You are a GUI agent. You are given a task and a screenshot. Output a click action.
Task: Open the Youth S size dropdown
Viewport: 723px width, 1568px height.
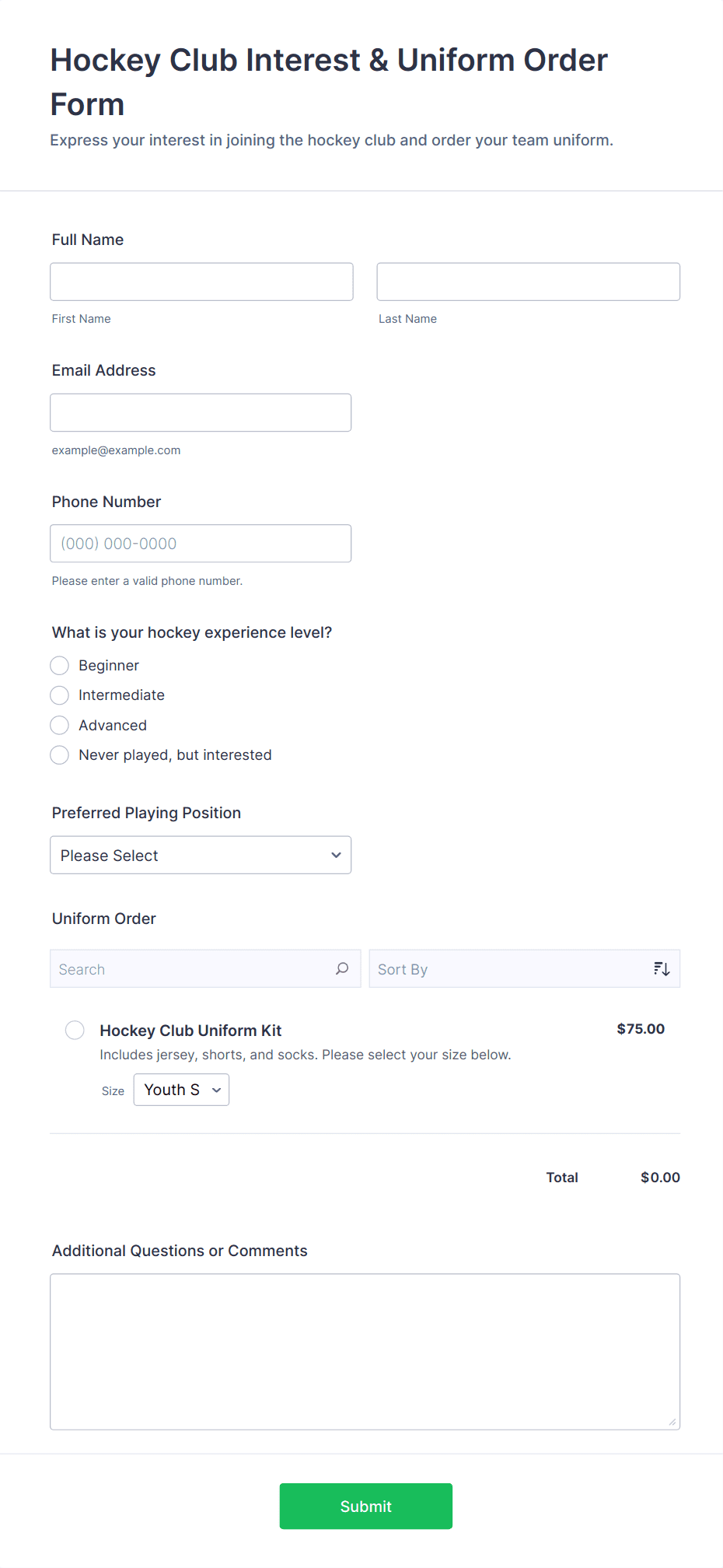point(180,1090)
